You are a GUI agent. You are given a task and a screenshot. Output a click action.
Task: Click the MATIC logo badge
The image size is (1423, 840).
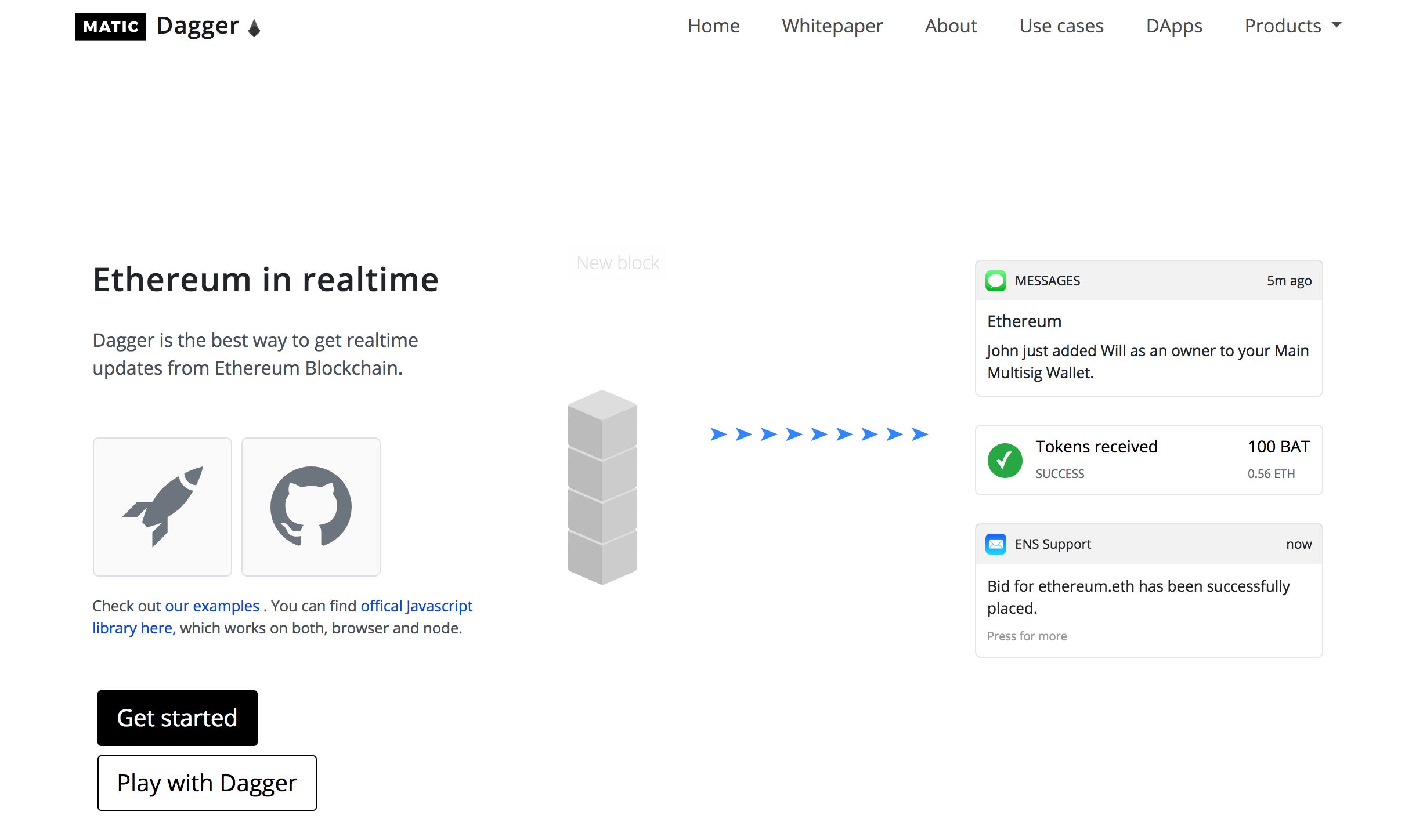point(111,27)
